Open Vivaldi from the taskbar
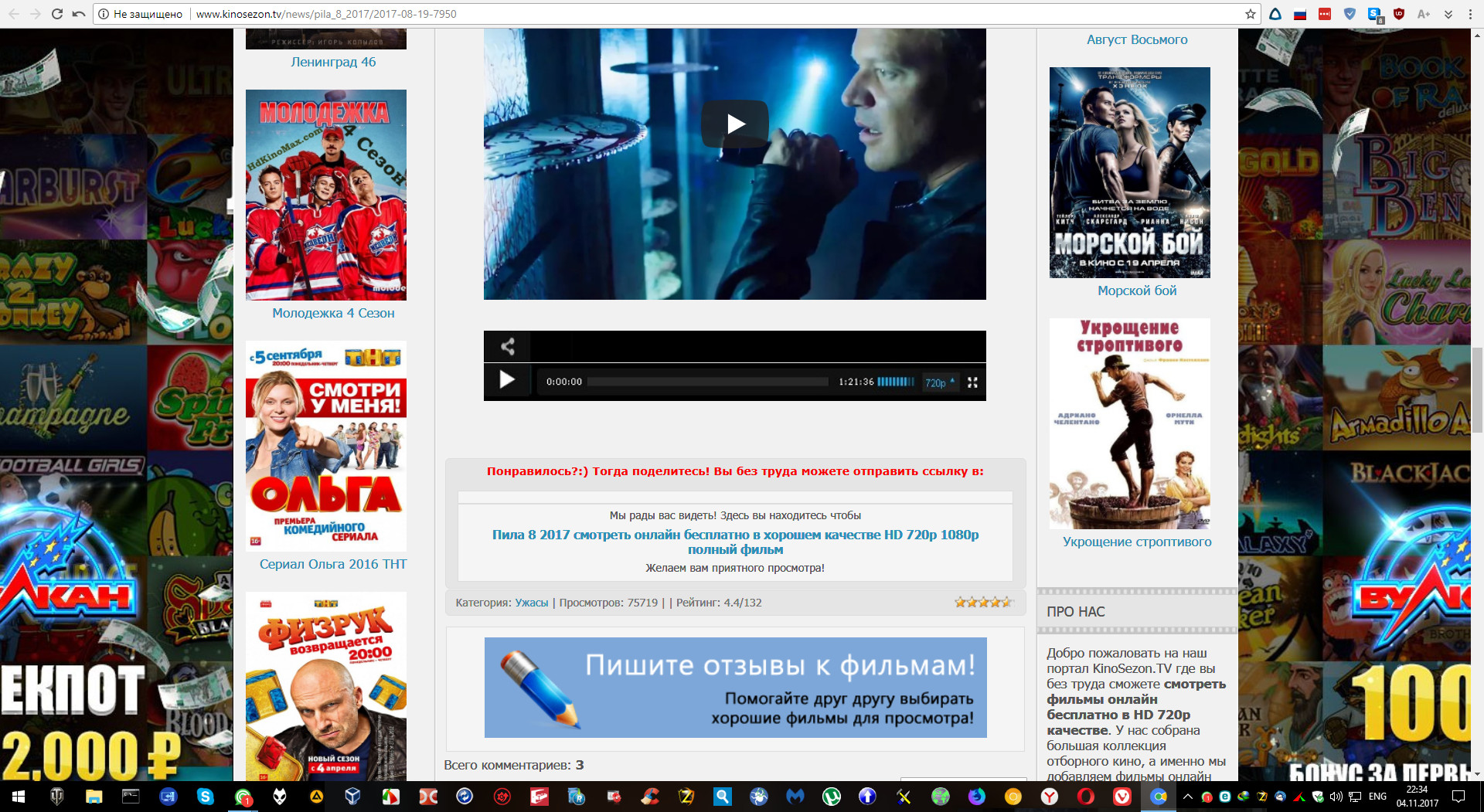1484x812 pixels. (1122, 797)
